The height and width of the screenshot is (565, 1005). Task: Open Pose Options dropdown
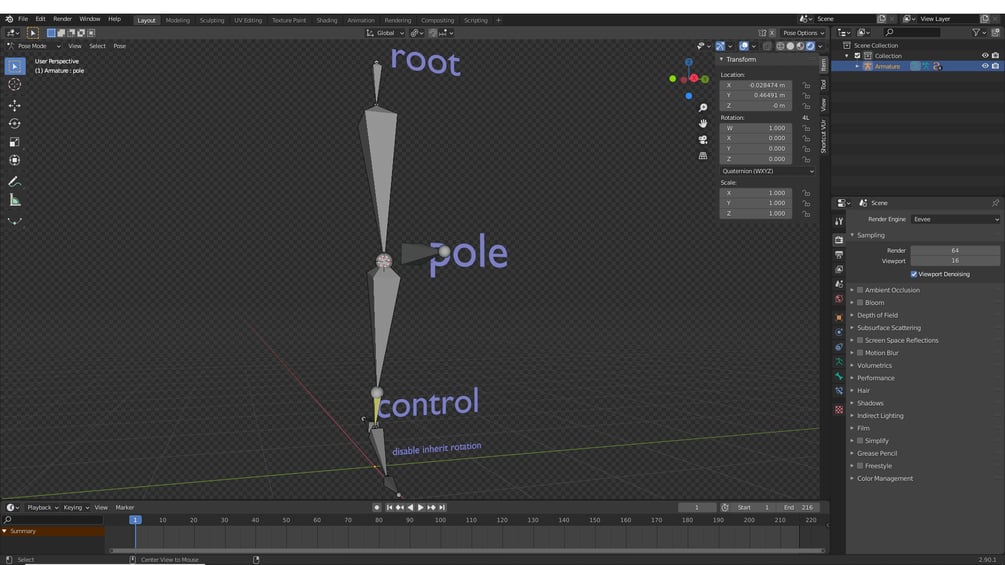[803, 33]
